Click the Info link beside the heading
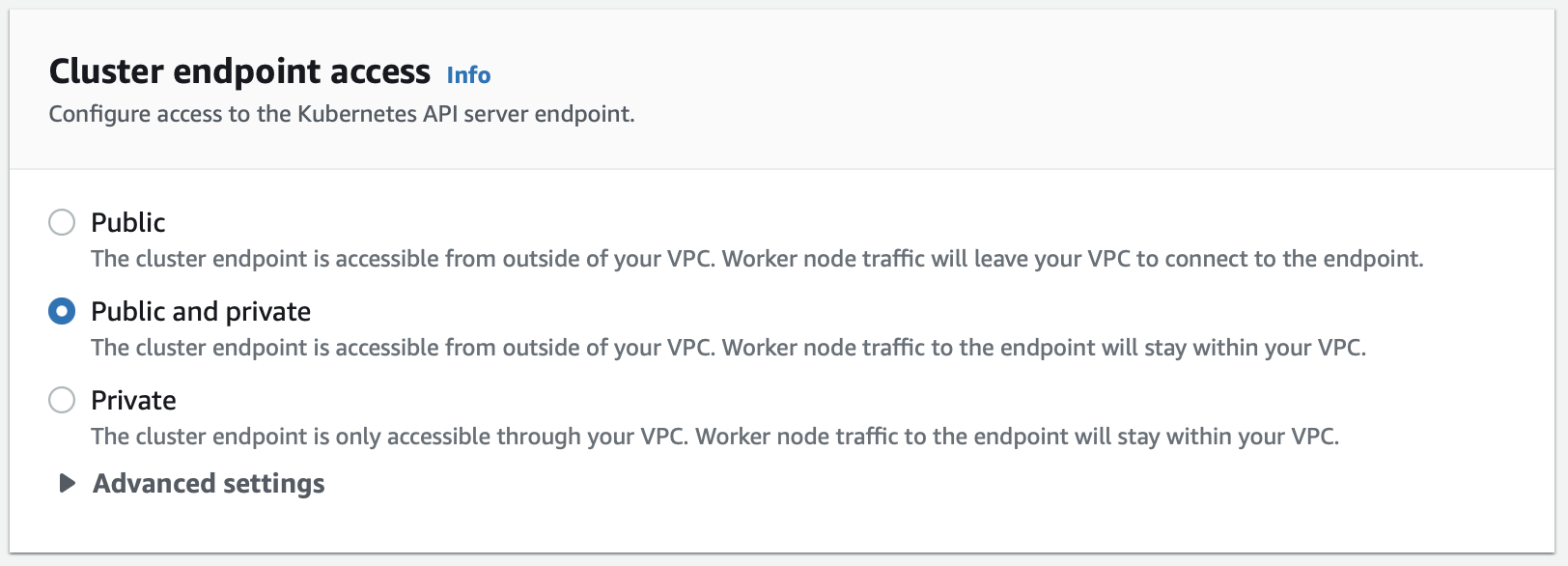 468,75
